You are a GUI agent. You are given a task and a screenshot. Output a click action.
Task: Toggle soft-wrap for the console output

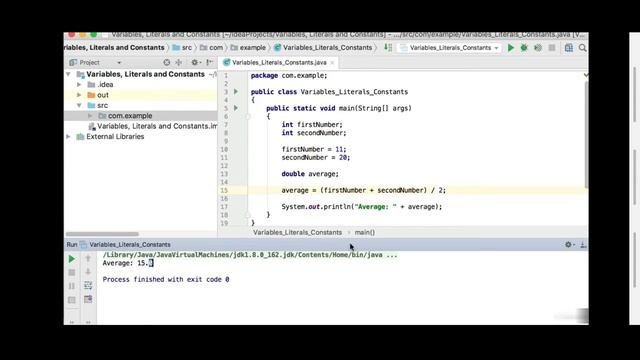click(x=88, y=285)
